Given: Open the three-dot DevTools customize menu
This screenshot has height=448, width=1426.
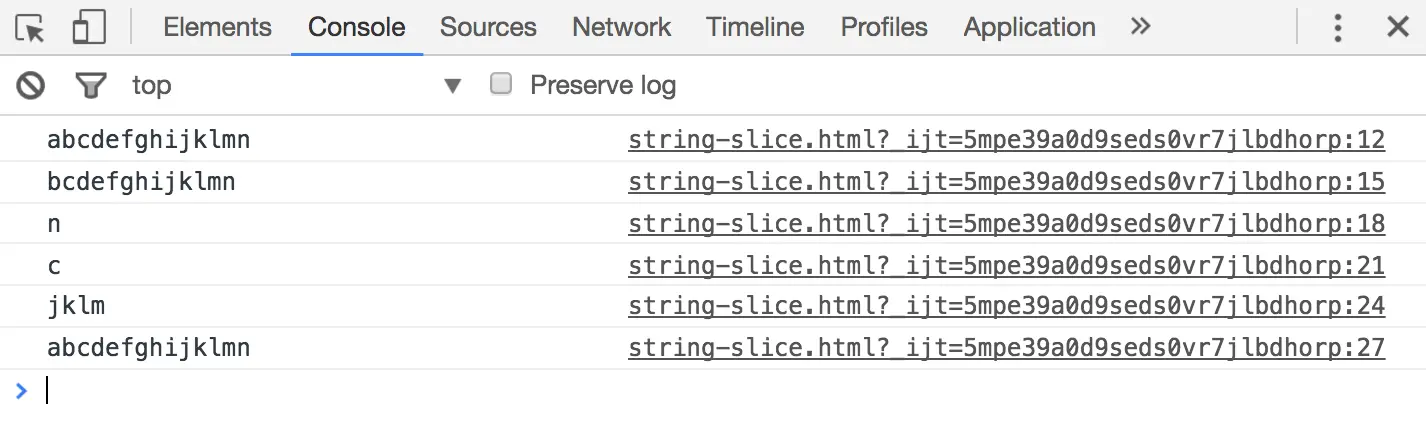Looking at the screenshot, I should tap(1338, 28).
